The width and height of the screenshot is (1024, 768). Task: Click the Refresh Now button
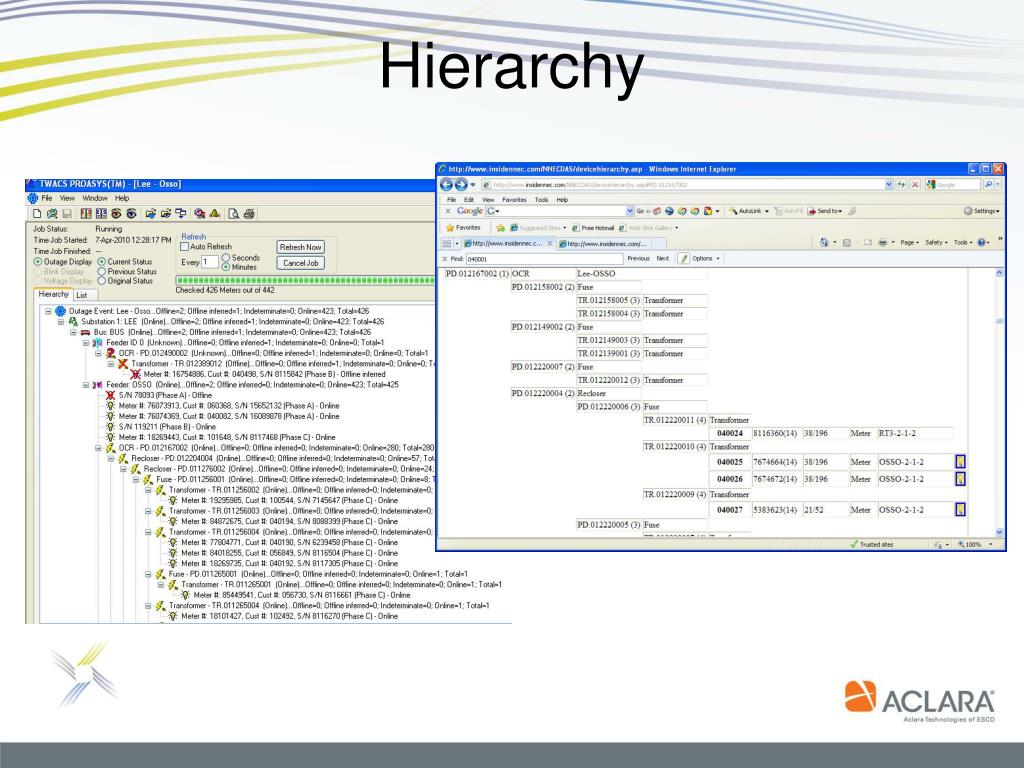300,248
